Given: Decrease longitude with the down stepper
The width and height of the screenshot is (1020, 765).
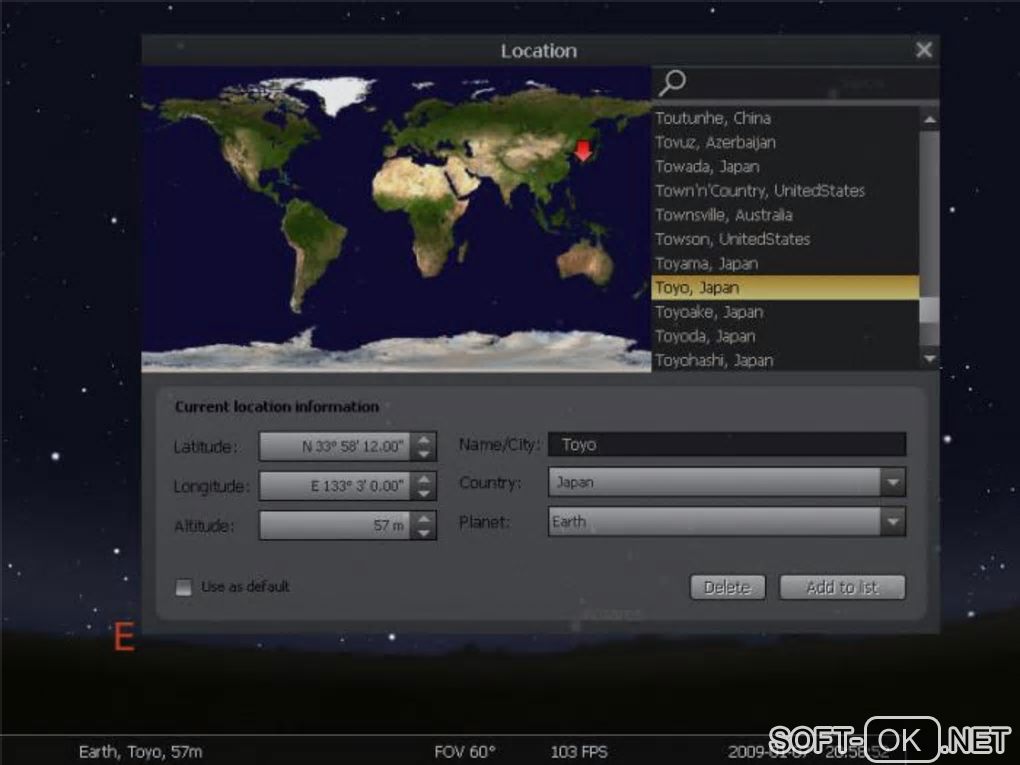Looking at the screenshot, I should tap(423, 494).
